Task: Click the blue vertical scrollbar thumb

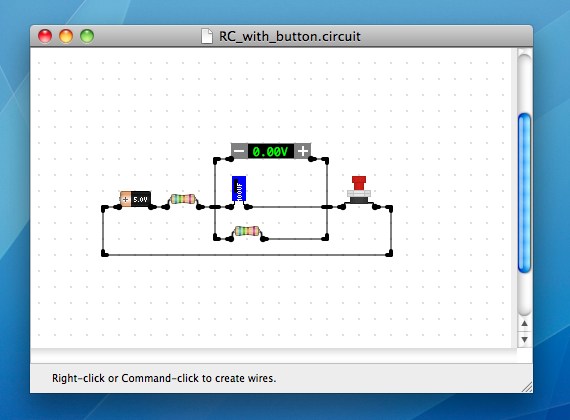Action: pyautogui.click(x=524, y=193)
